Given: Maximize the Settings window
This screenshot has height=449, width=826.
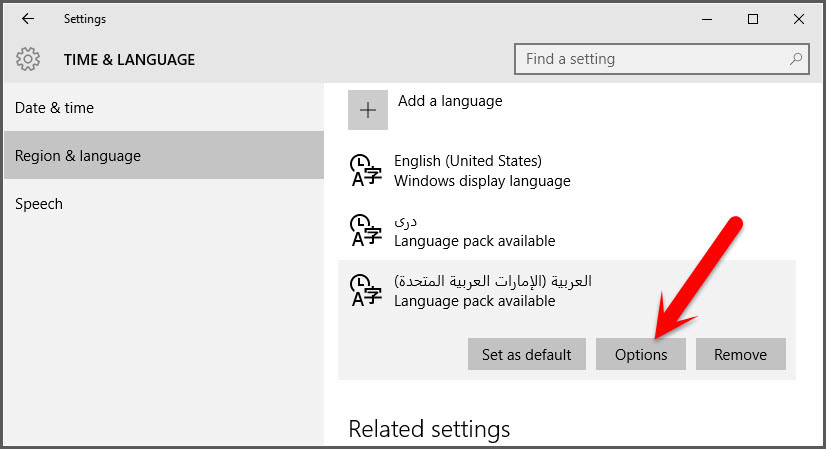Looking at the screenshot, I should click(x=753, y=19).
